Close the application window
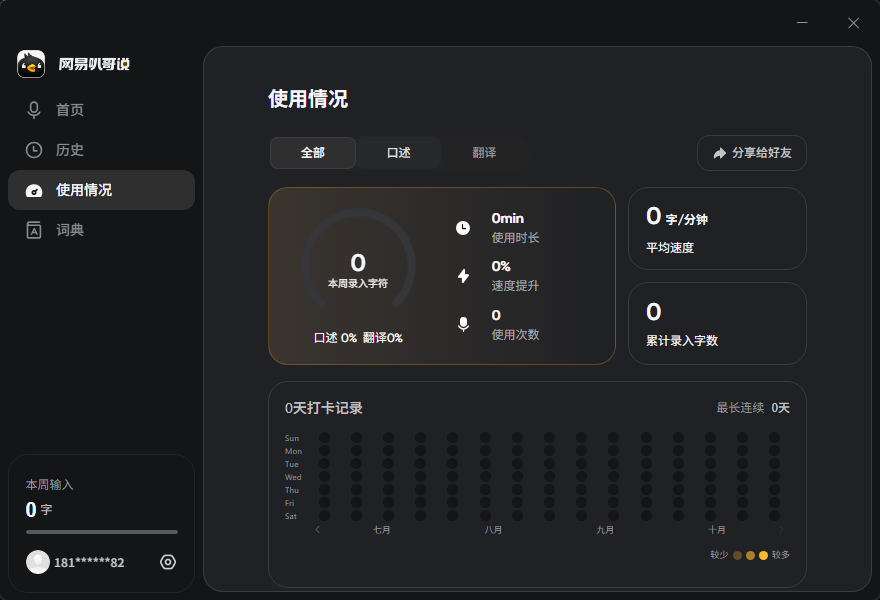 click(x=854, y=22)
